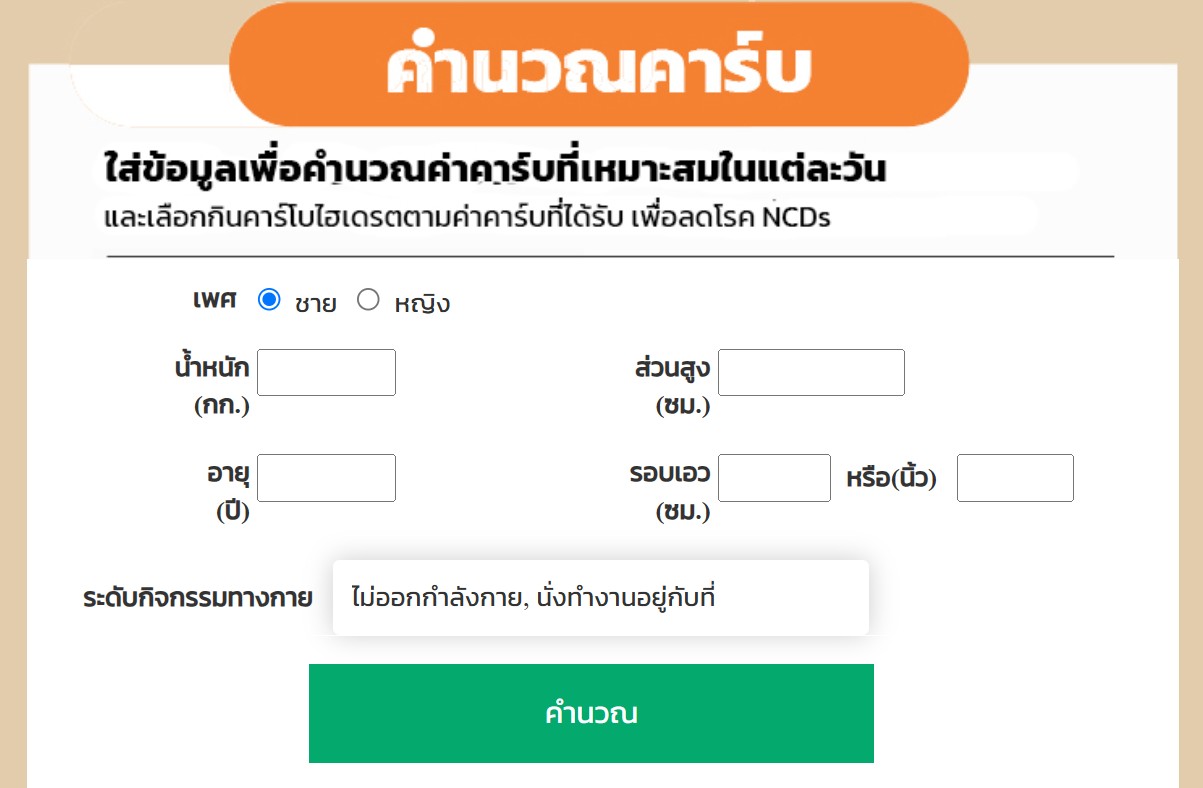
Task: Focus the รอบเอว (ซม.) input box
Action: click(774, 478)
